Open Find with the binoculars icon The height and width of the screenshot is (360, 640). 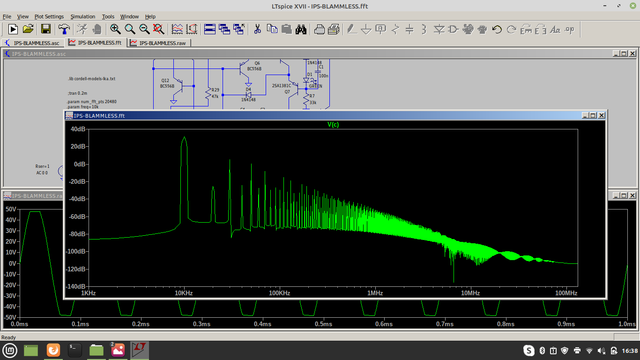coord(301,29)
